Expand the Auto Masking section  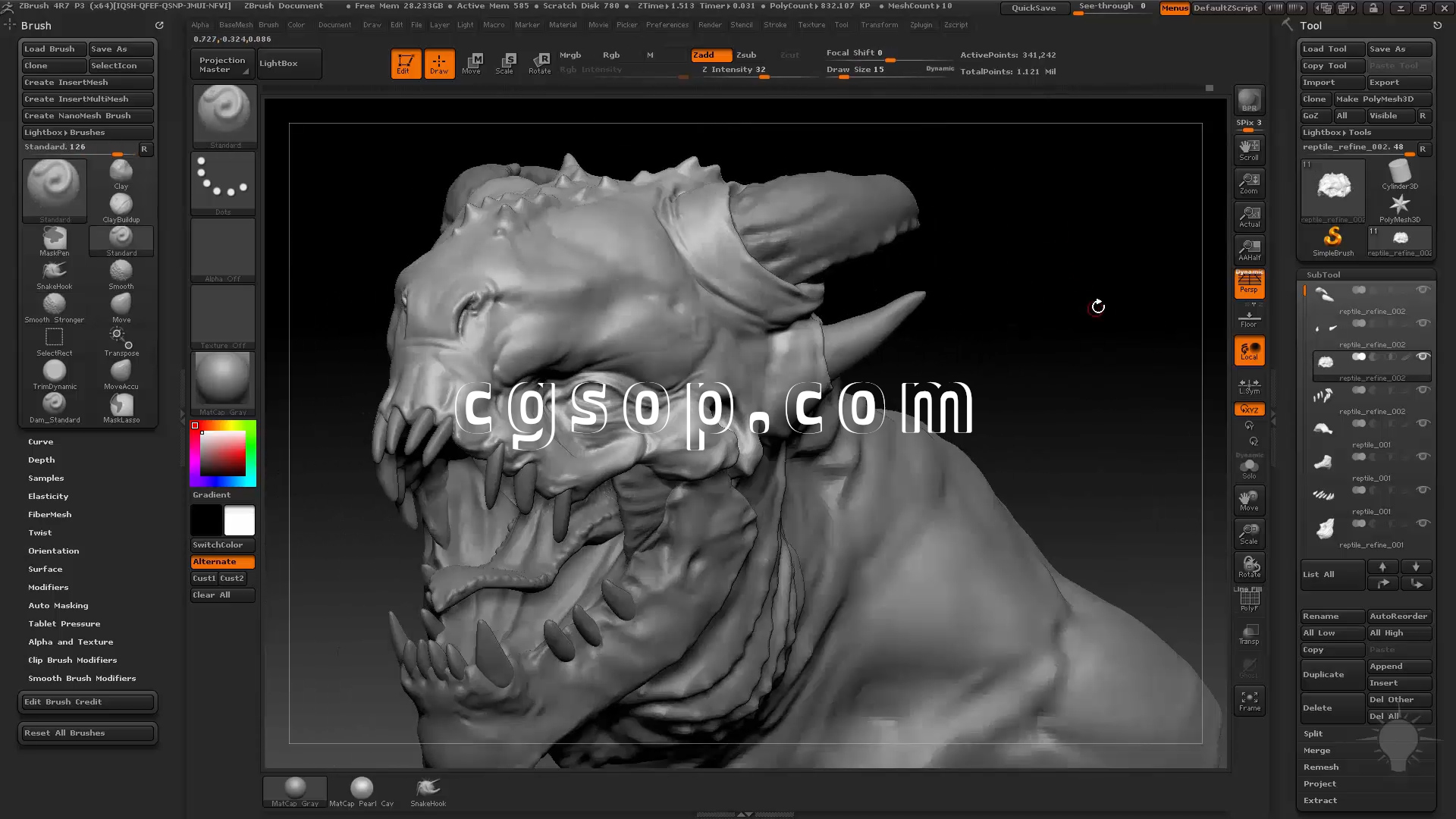click(58, 605)
